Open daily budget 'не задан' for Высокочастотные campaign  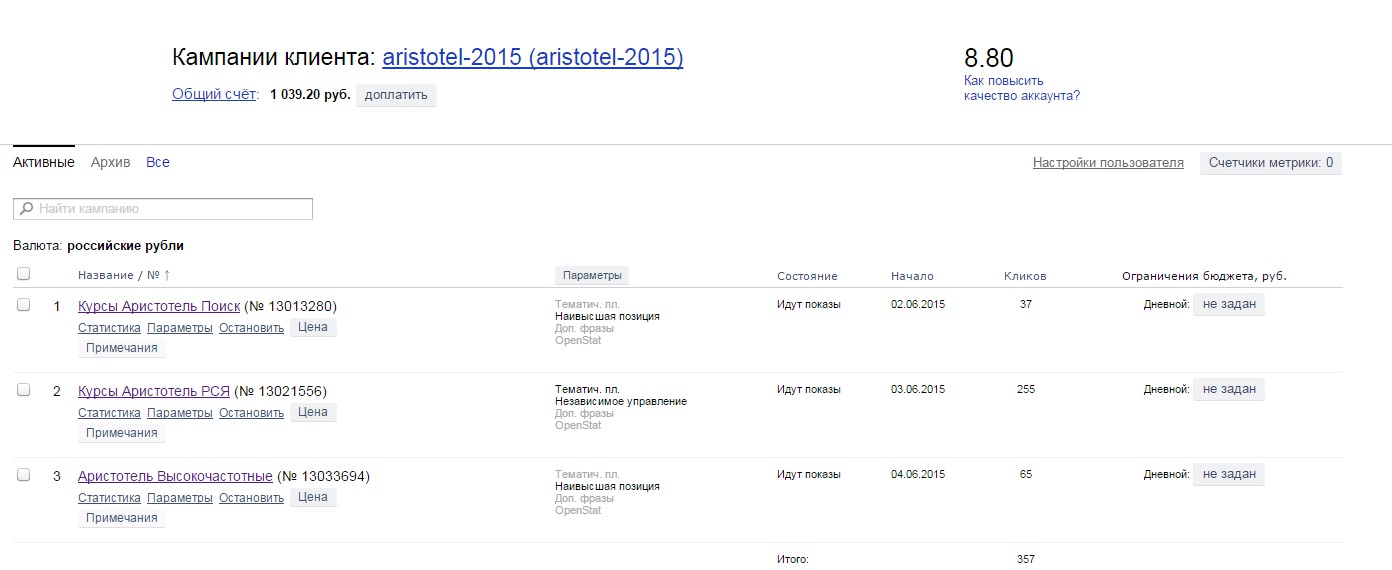[1229, 474]
